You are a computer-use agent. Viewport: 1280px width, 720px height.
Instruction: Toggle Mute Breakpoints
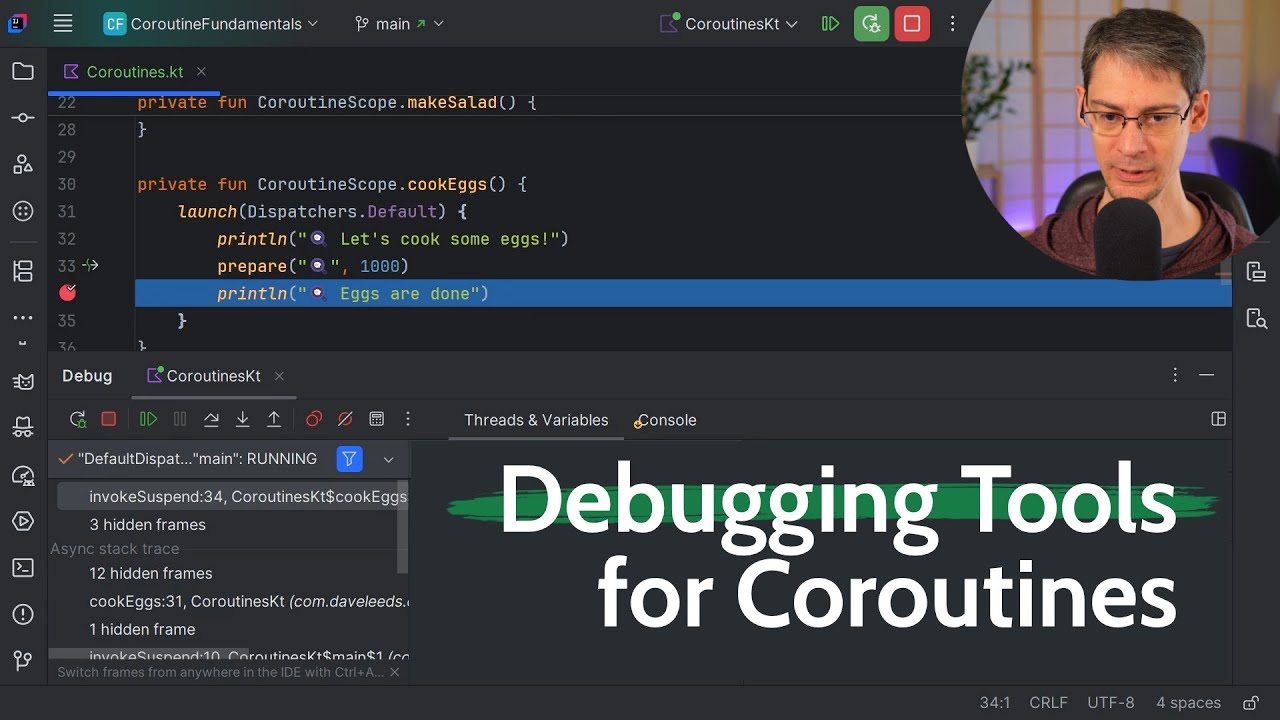(x=345, y=419)
